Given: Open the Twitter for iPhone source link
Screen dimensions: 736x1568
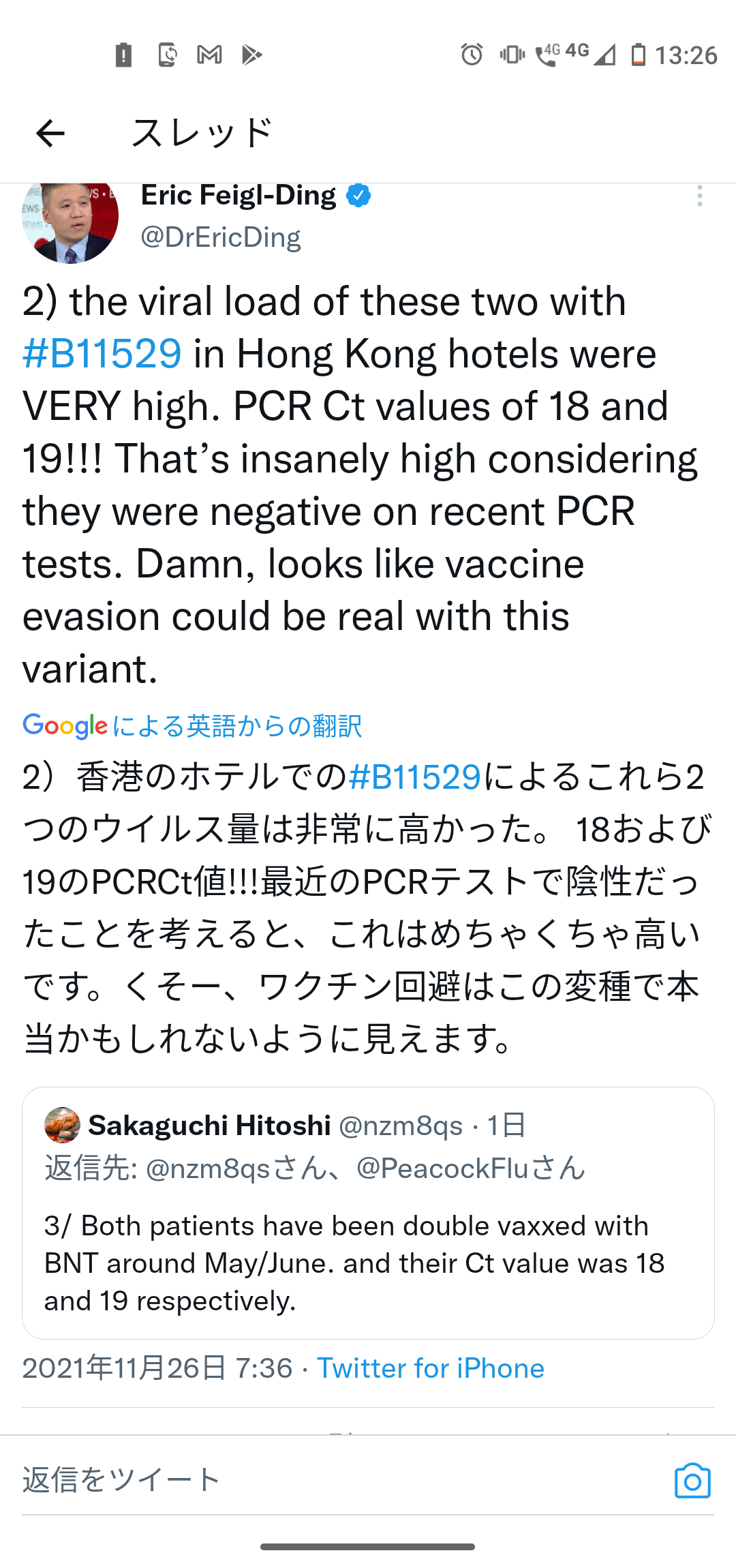Looking at the screenshot, I should 431,1368.
